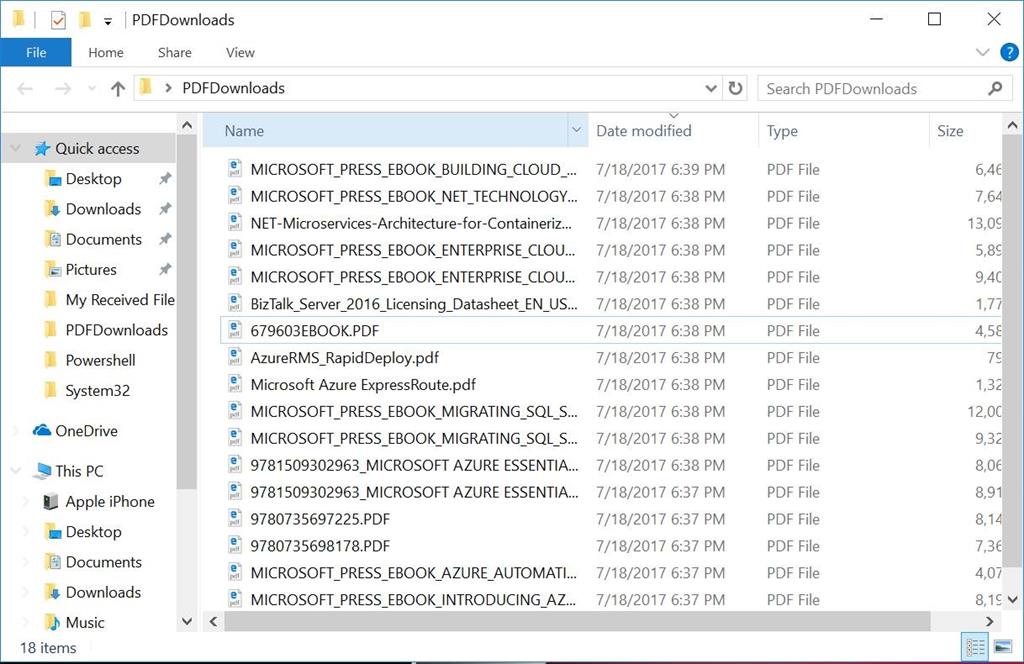Open the Help question mark icon

1009,52
